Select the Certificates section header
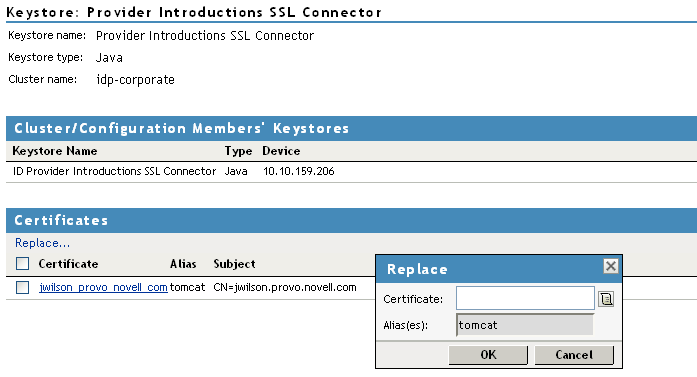The image size is (697, 377). pyautogui.click(x=351, y=220)
